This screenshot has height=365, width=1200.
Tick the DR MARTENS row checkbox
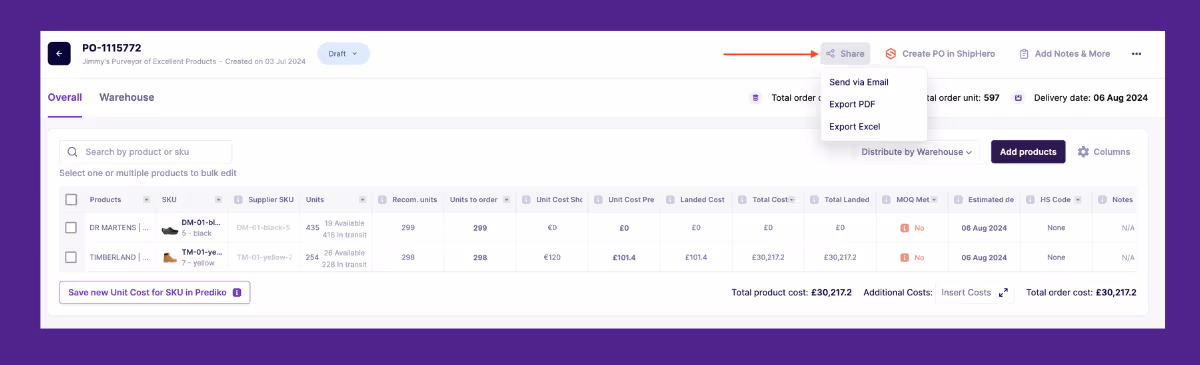[71, 228]
